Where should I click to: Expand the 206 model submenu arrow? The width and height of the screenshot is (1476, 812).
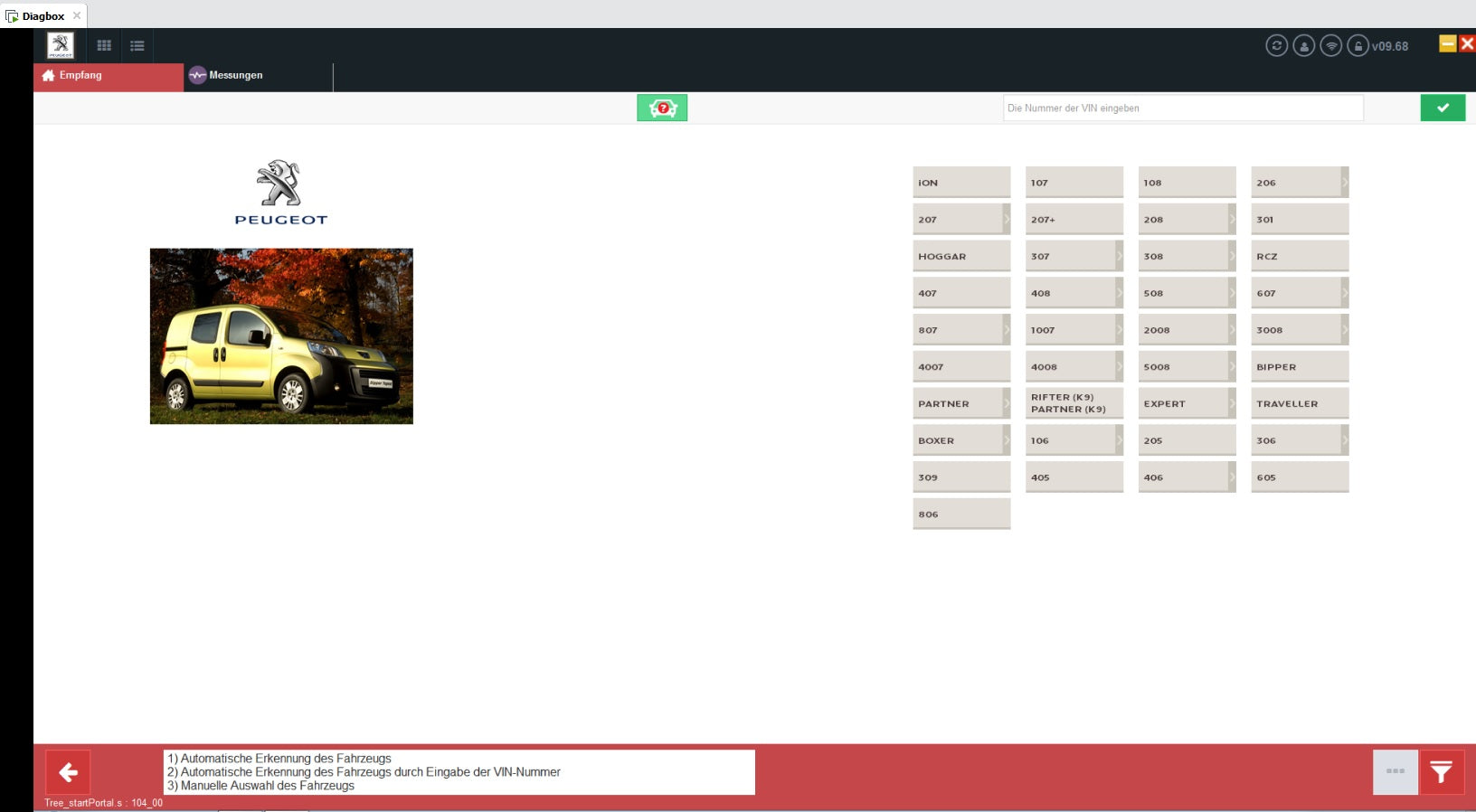pyautogui.click(x=1344, y=183)
